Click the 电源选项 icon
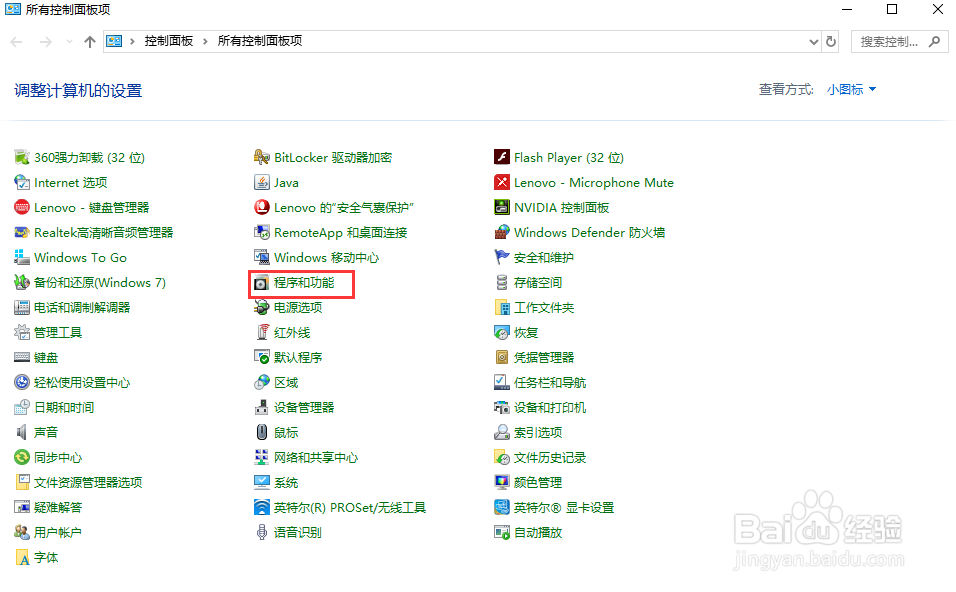The width and height of the screenshot is (956, 592). click(262, 307)
